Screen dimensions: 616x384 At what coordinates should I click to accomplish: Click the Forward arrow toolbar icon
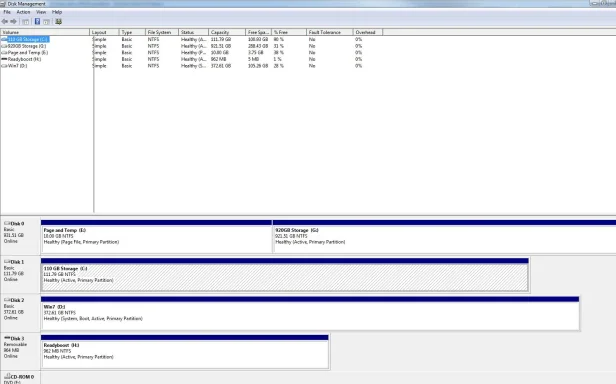14,22
